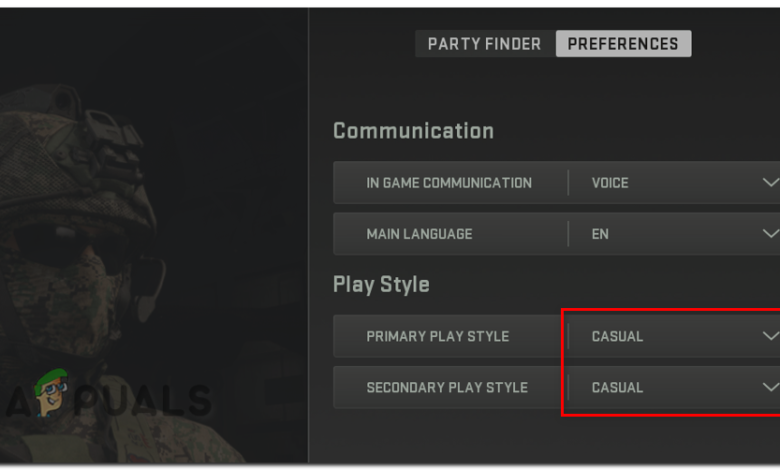Image resolution: width=780 pixels, height=470 pixels.
Task: Open the Primary Play Style chevron arrow
Action: 770,336
